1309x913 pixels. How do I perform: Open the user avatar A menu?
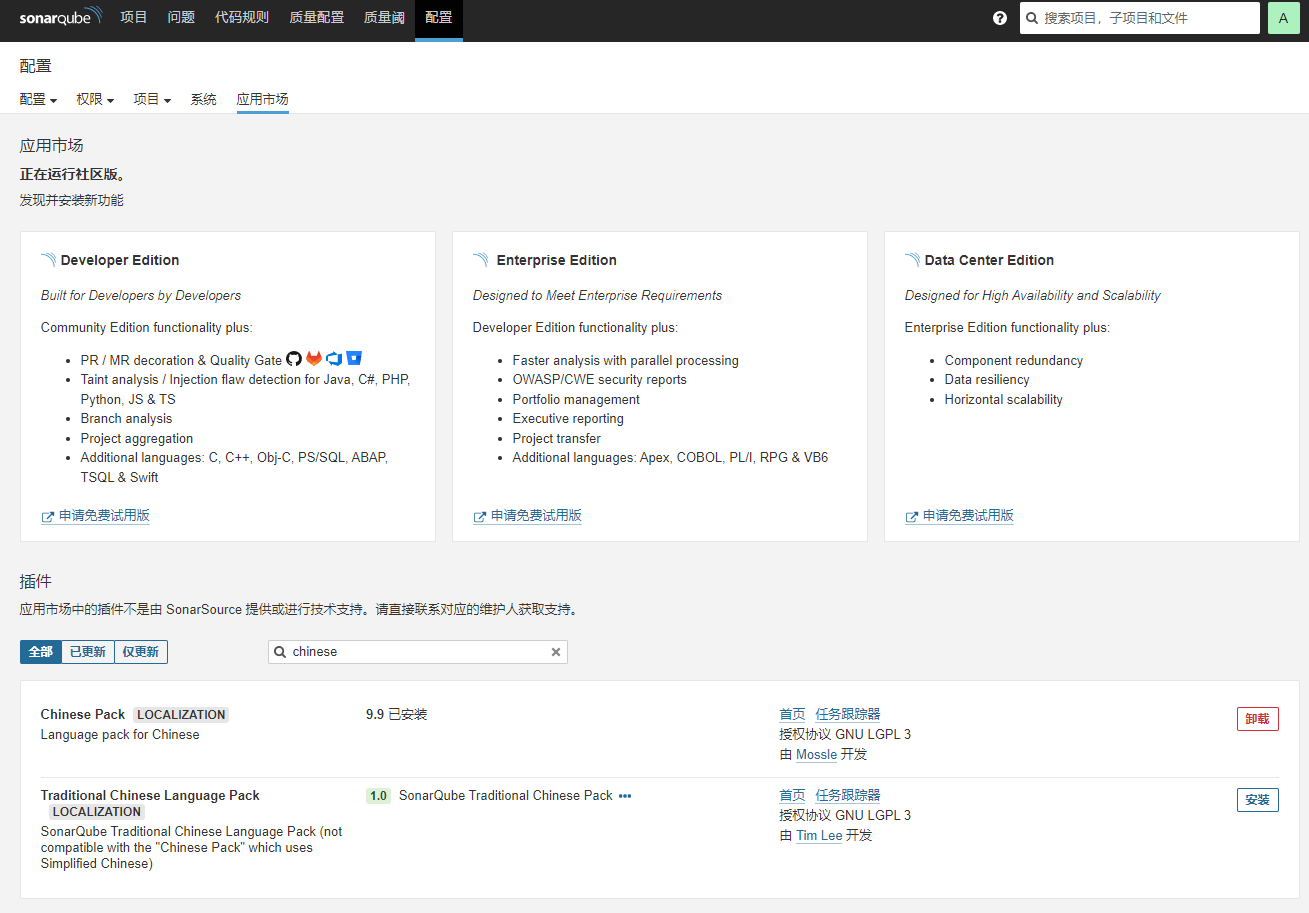click(1283, 18)
